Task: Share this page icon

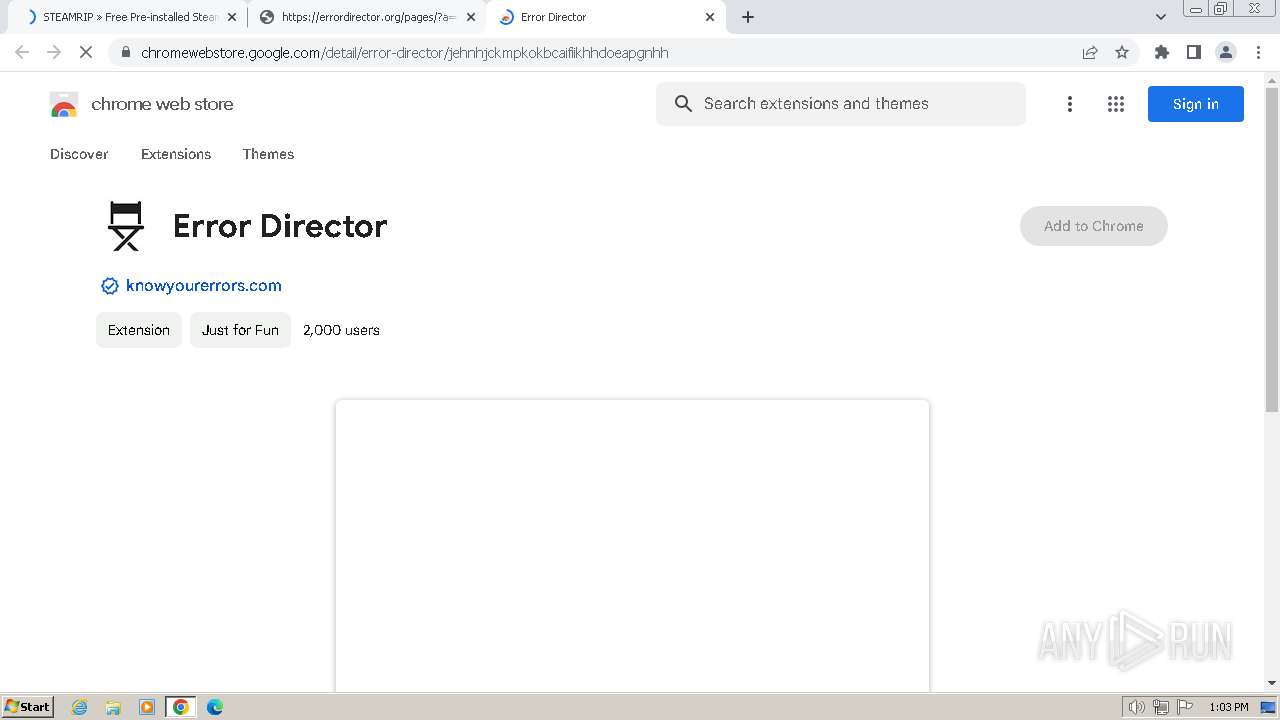Action: (x=1090, y=53)
